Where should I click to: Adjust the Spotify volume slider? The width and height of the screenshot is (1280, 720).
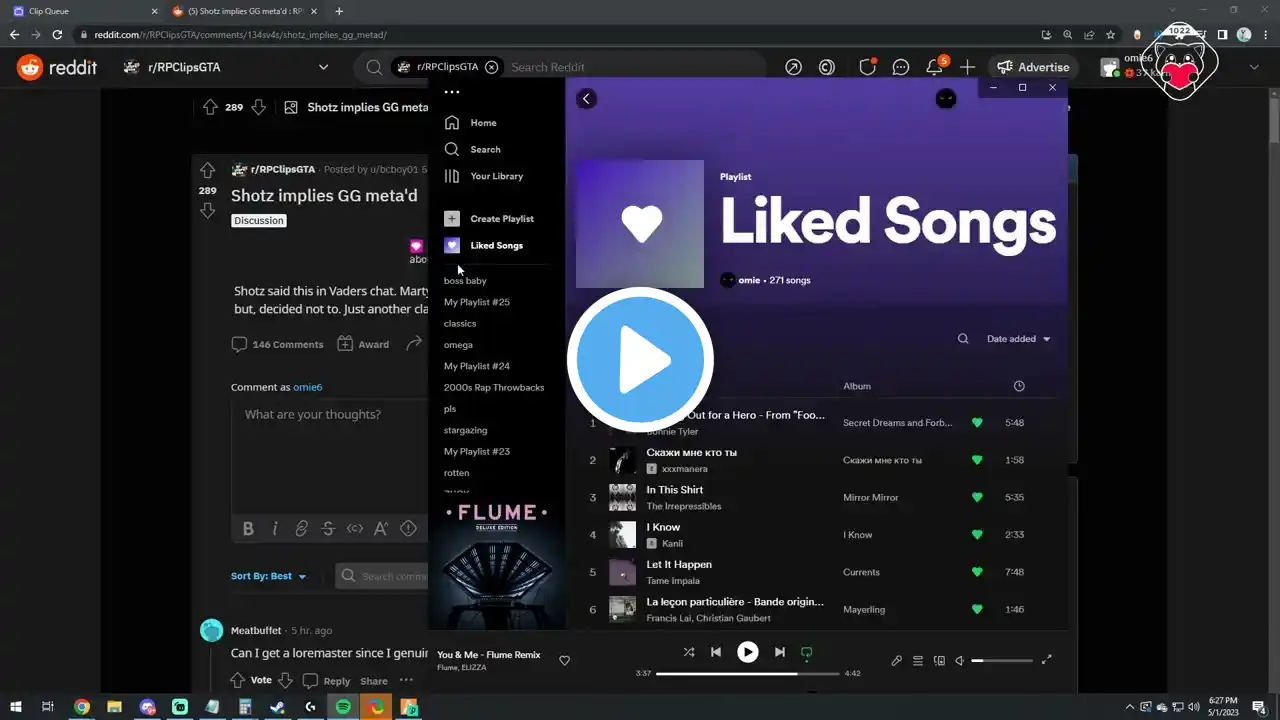[1002, 660]
